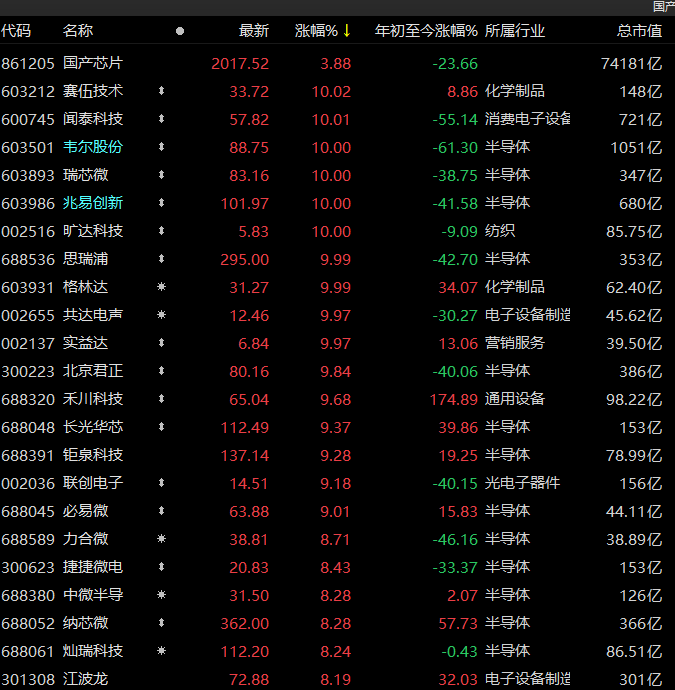The image size is (675, 690).
Task: Click the 名称 column header
Action: (x=78, y=31)
